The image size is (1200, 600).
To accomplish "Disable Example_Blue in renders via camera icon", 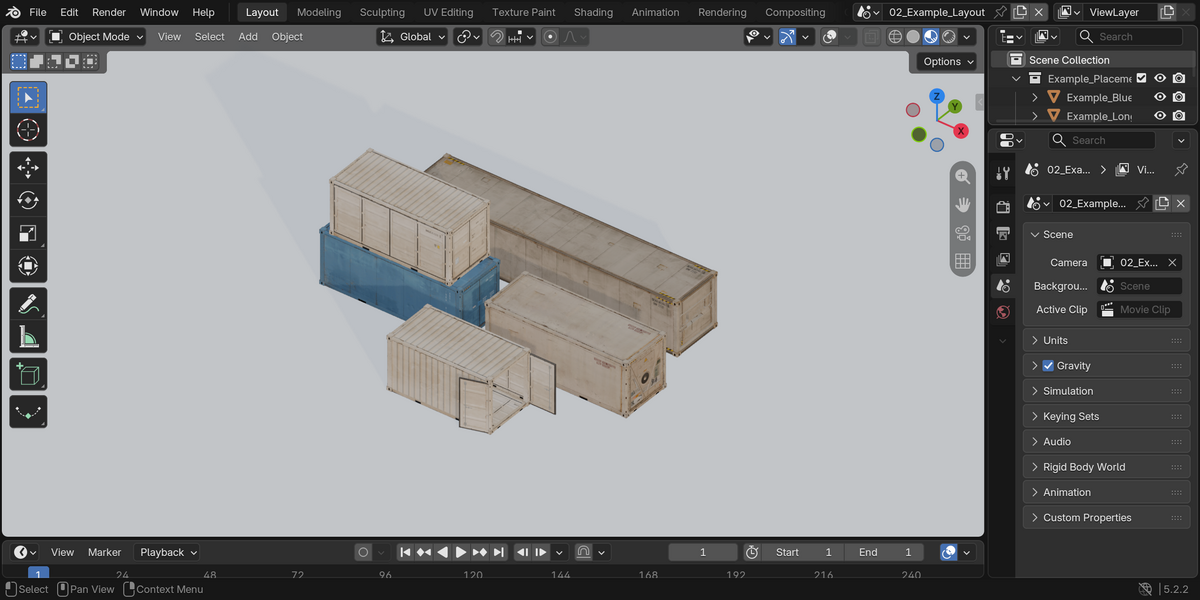I will (1179, 97).
